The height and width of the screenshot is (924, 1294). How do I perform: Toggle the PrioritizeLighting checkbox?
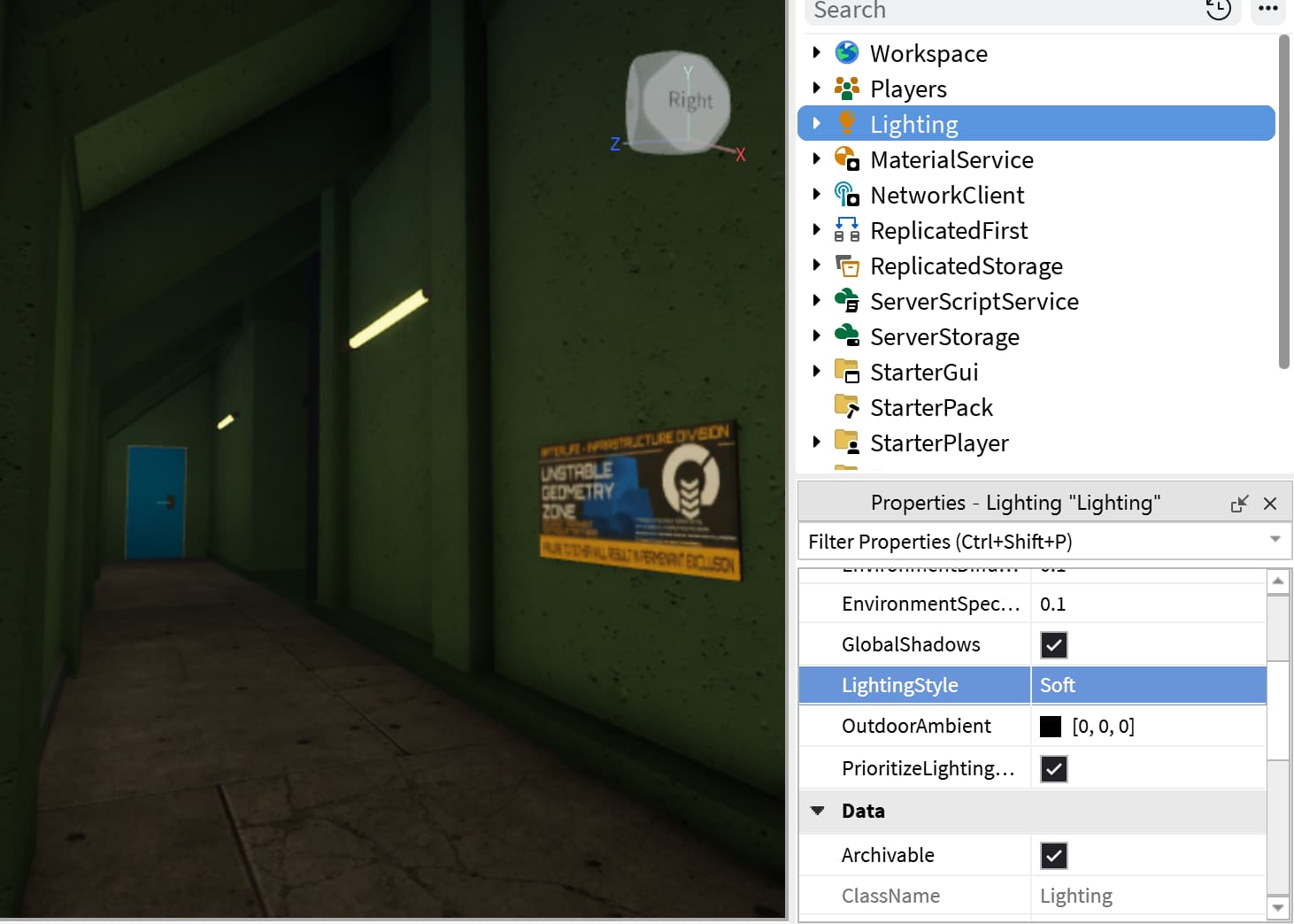[1053, 769]
